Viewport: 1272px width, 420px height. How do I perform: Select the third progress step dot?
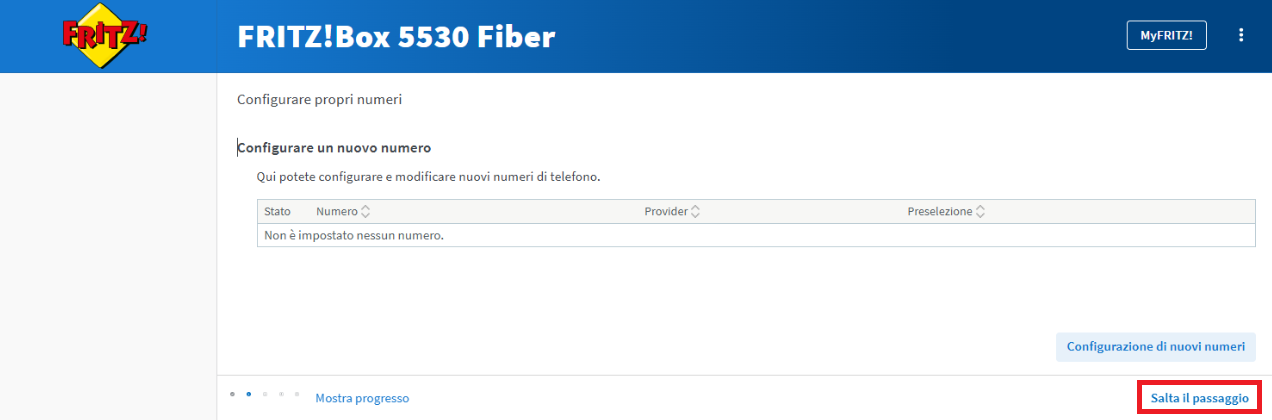point(265,394)
